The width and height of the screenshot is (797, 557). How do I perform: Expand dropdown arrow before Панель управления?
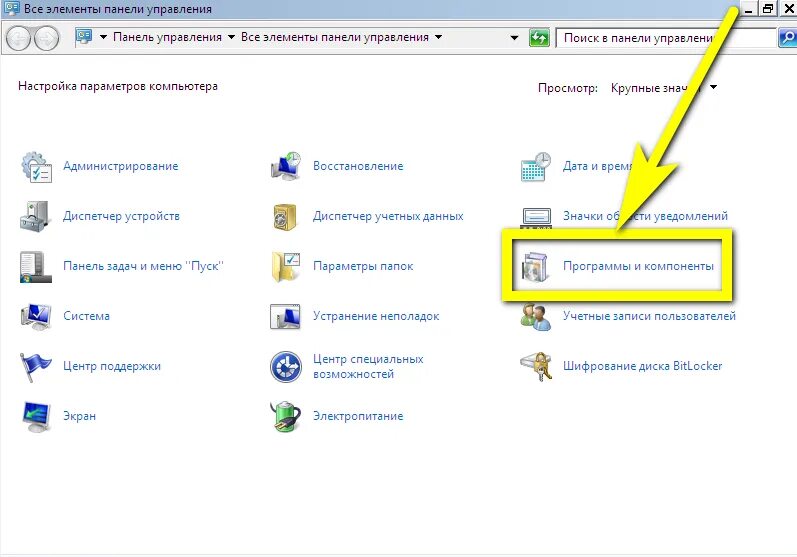point(103,37)
